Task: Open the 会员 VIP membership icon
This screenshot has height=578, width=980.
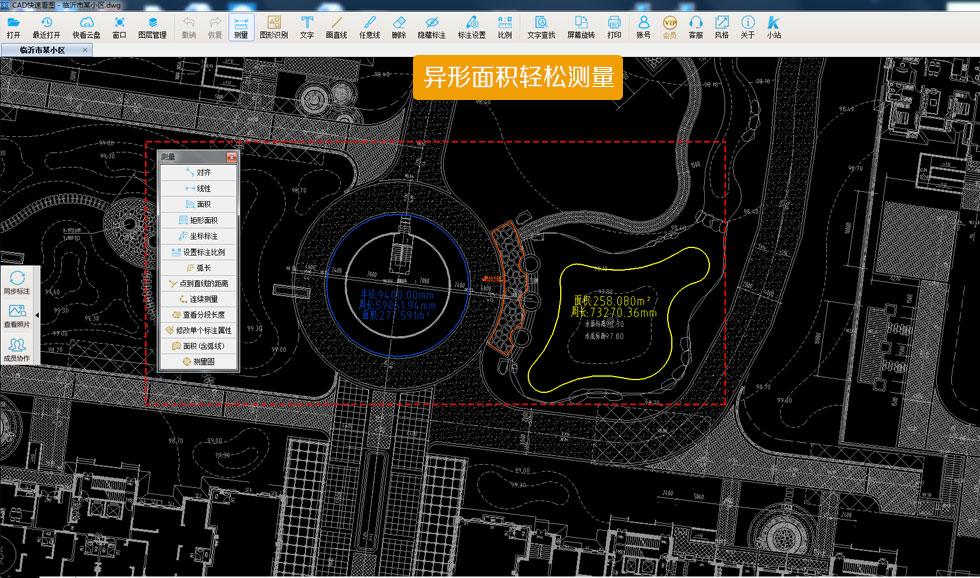Action: [x=669, y=26]
